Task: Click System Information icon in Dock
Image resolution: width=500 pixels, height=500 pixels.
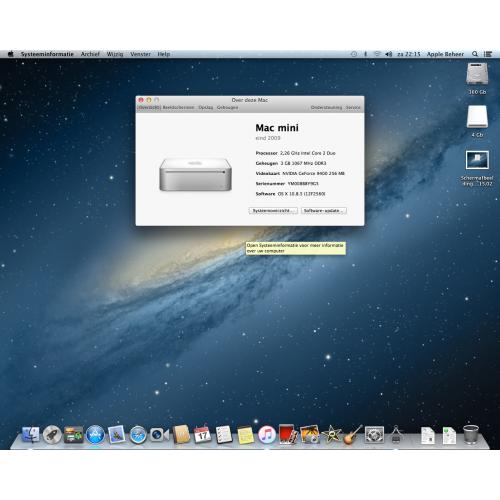Action: 396,435
